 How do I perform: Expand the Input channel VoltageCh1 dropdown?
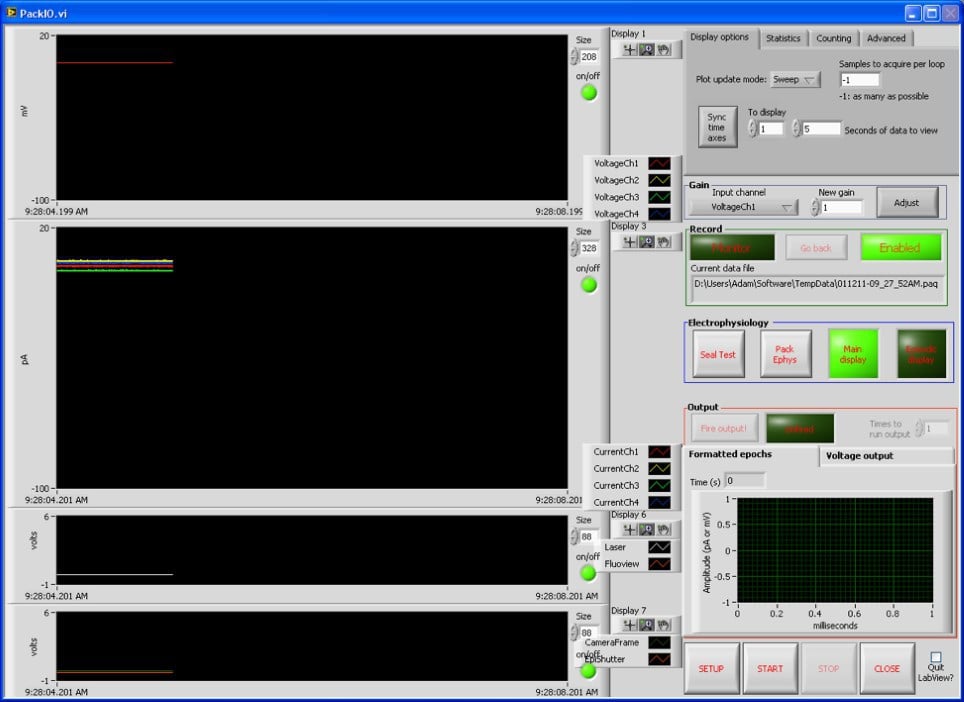coord(743,207)
